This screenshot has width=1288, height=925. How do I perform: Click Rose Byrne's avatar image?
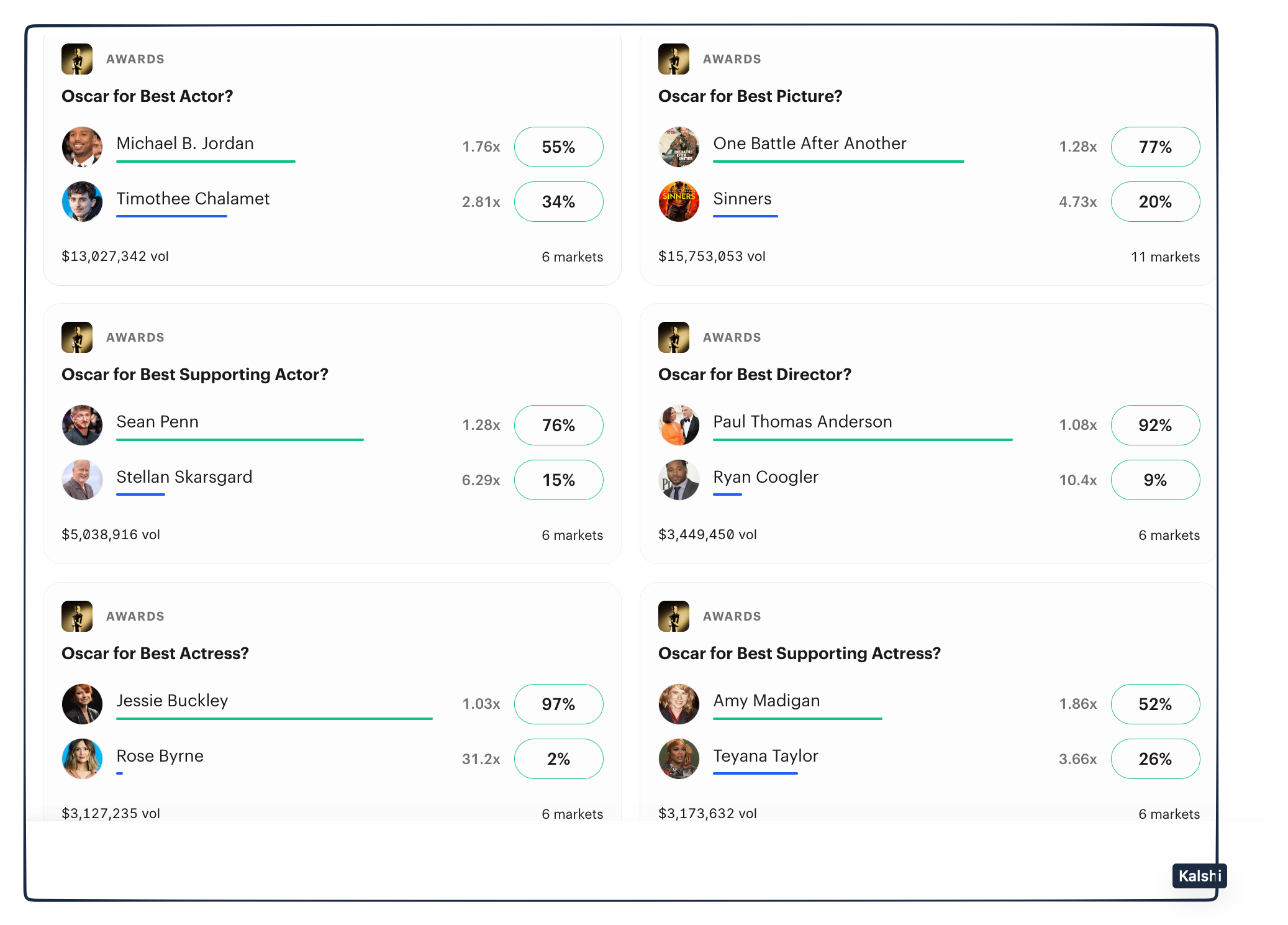point(82,759)
